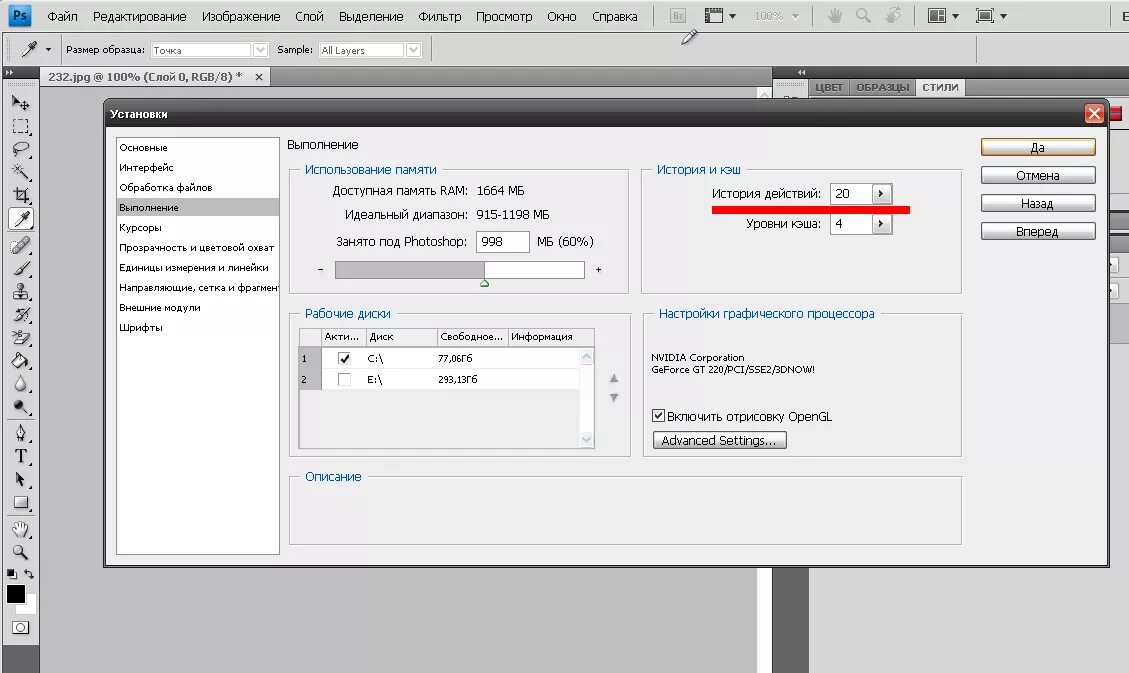Select the Zoom tool in toolbox
The width and height of the screenshot is (1129, 673).
click(20, 553)
